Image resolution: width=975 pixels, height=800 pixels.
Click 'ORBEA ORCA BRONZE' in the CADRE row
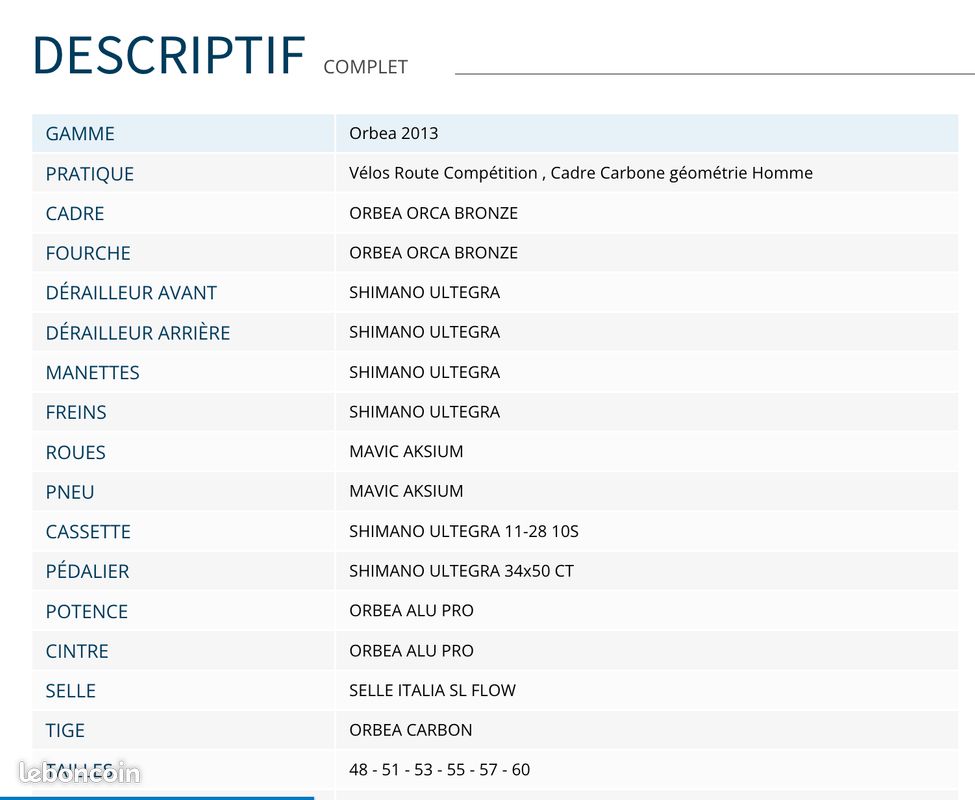coord(433,213)
